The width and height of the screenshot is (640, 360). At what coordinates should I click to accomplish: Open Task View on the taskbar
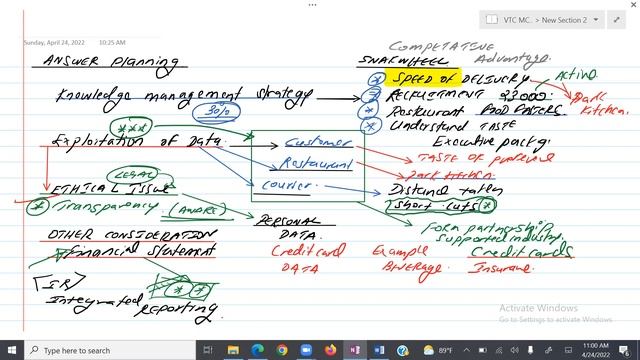(208, 350)
